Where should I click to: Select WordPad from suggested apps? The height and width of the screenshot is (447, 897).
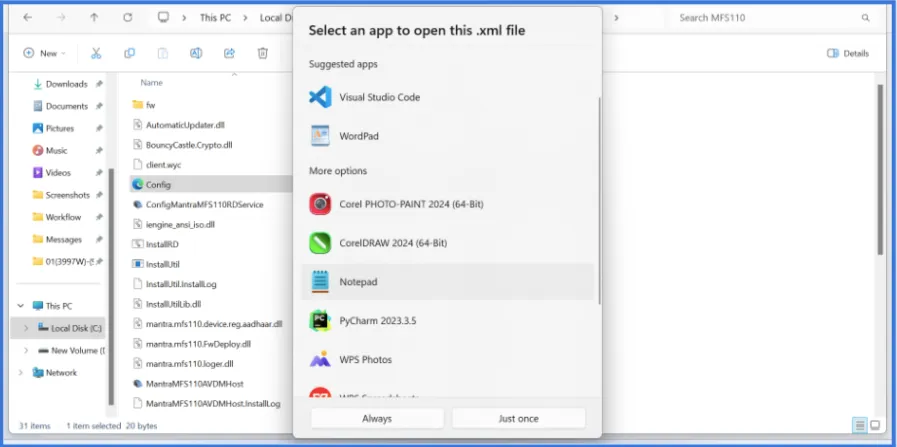click(x=447, y=136)
